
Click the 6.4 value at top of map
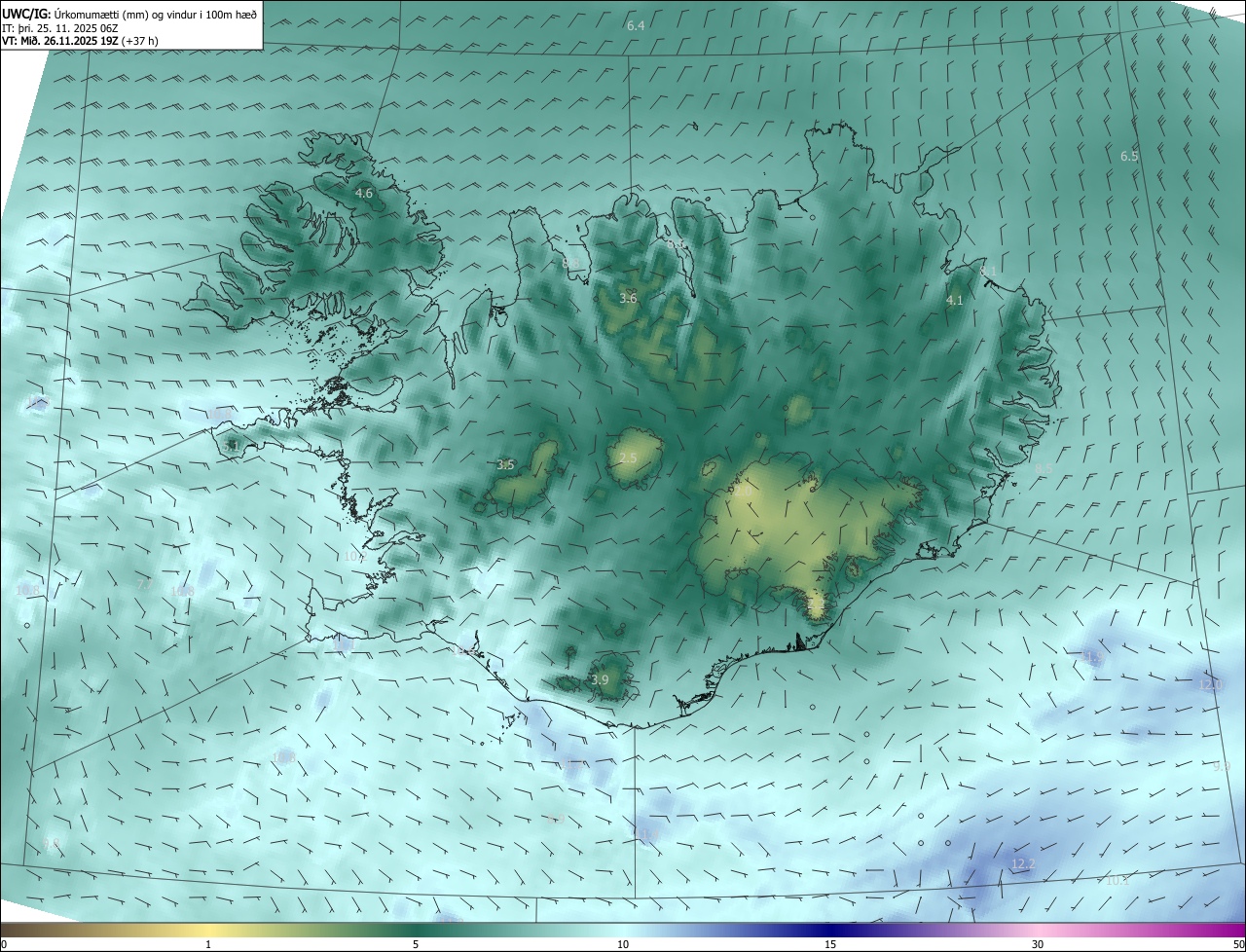click(x=636, y=25)
